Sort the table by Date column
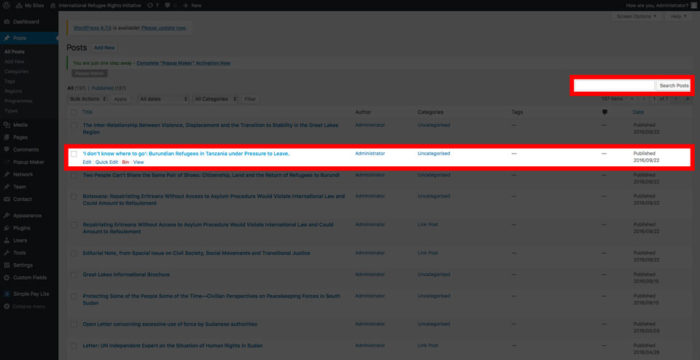The height and width of the screenshot is (360, 700). 638,112
